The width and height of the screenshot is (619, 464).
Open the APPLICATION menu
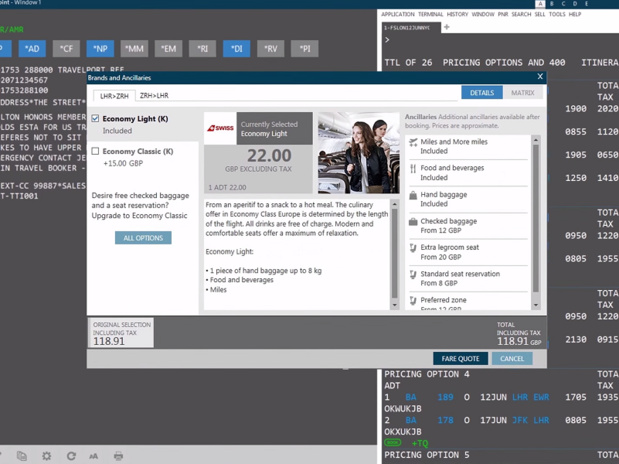pos(397,15)
